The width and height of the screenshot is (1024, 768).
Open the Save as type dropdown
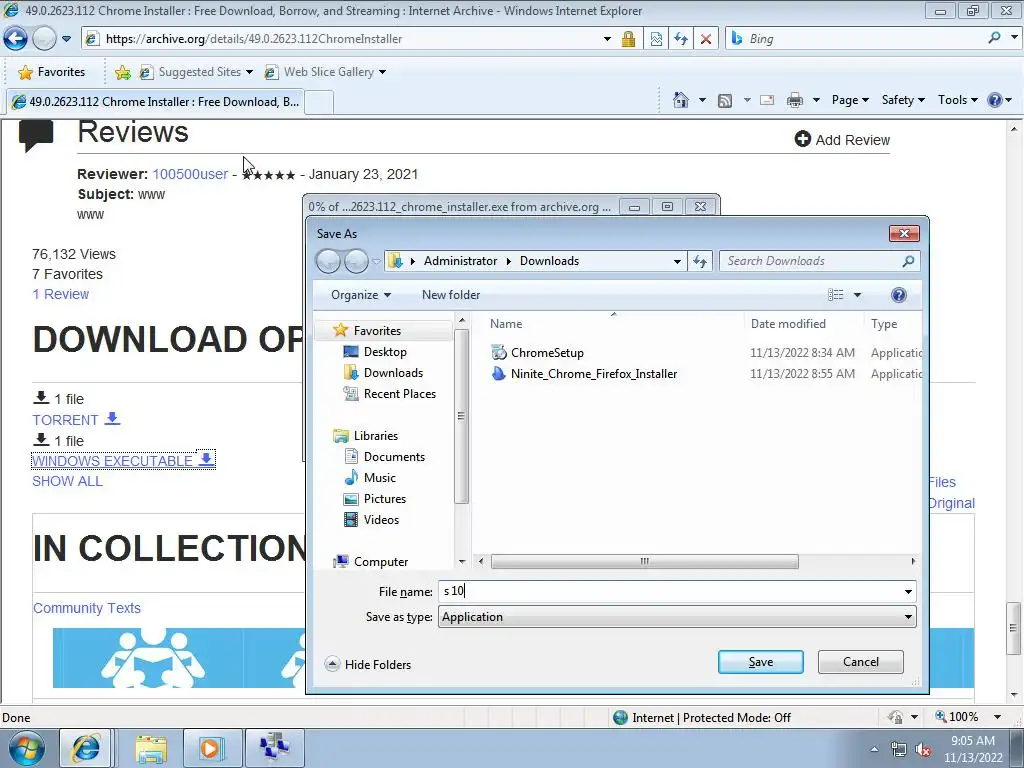click(908, 617)
